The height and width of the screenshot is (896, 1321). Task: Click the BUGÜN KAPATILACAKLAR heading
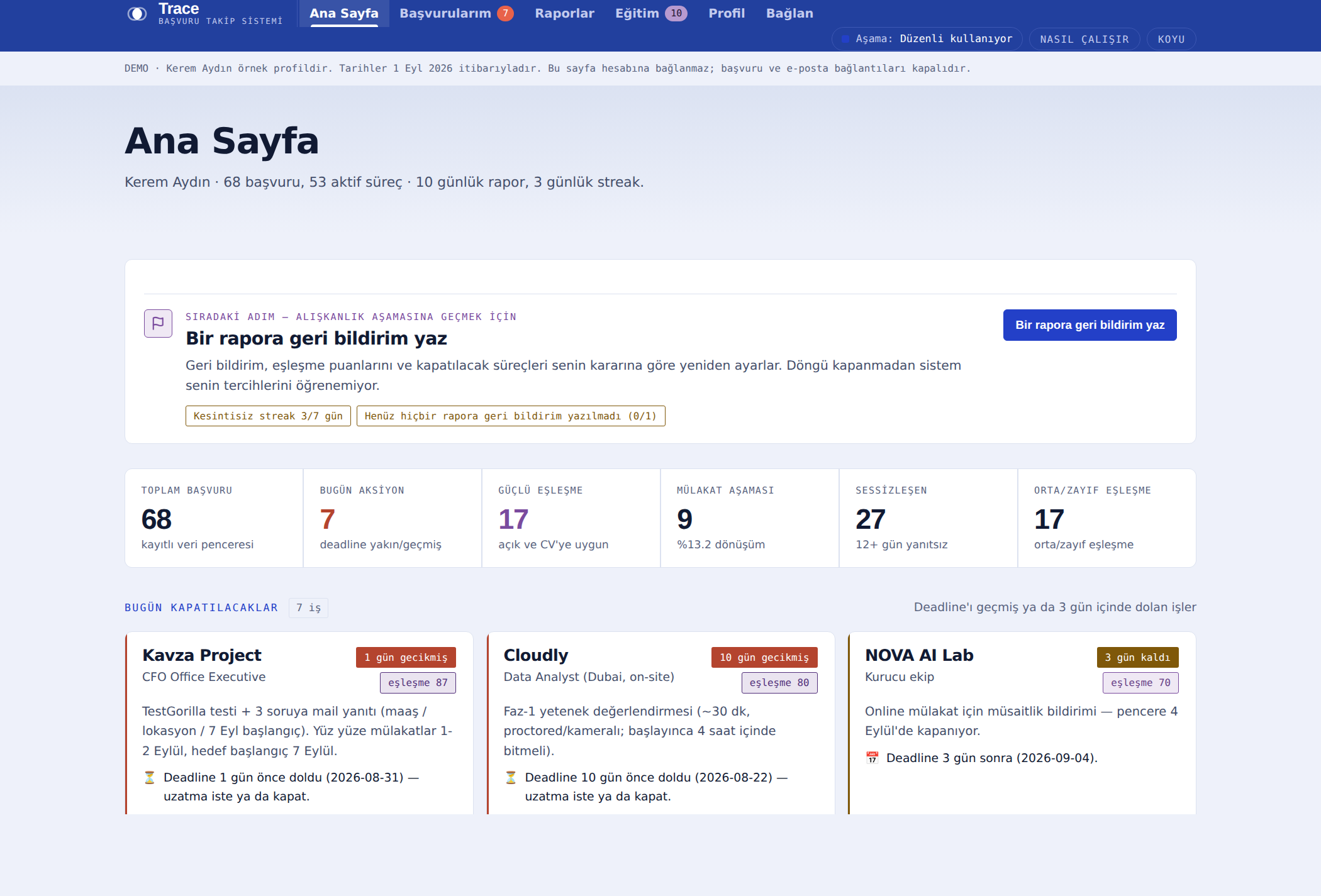201,607
